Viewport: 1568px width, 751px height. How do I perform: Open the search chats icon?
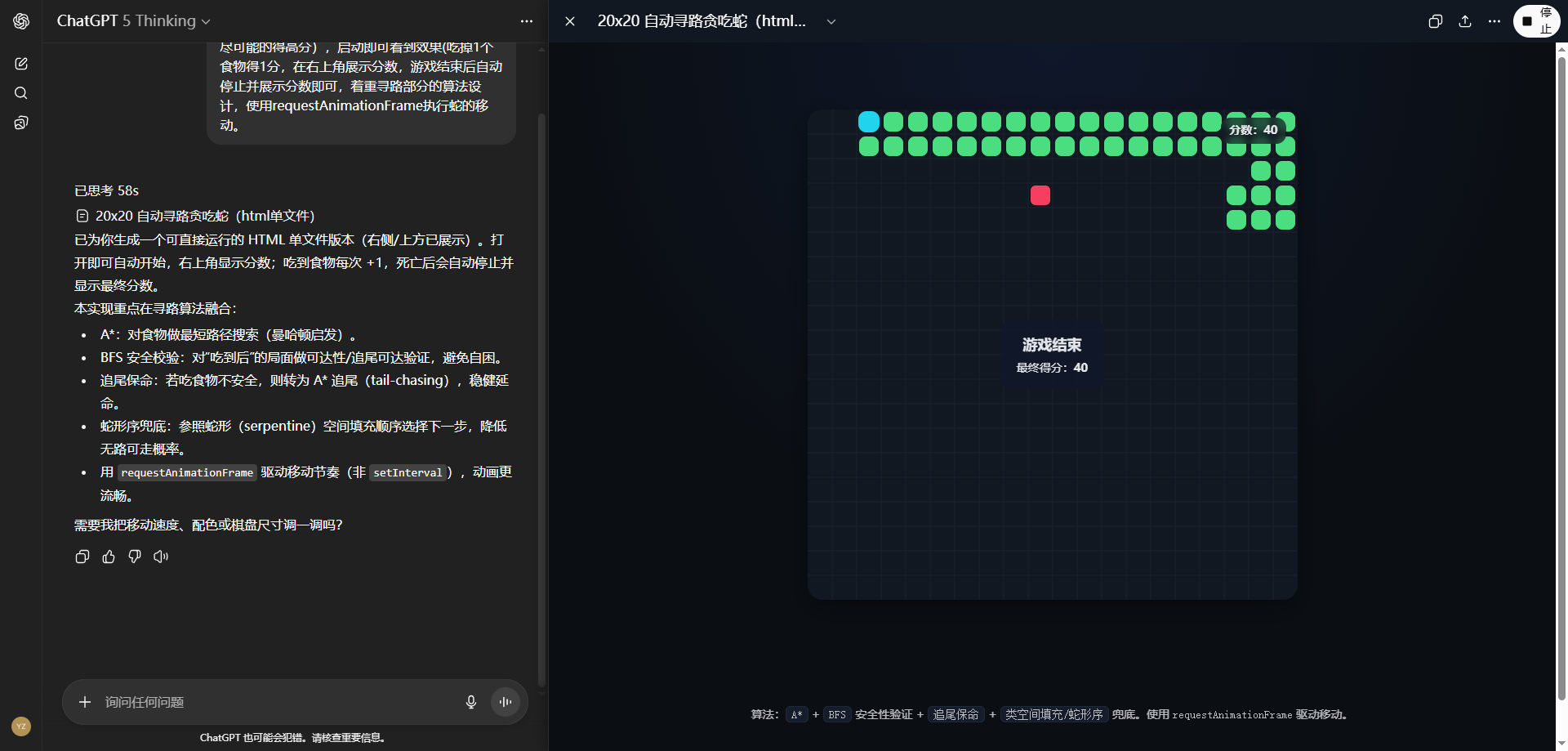(21, 93)
